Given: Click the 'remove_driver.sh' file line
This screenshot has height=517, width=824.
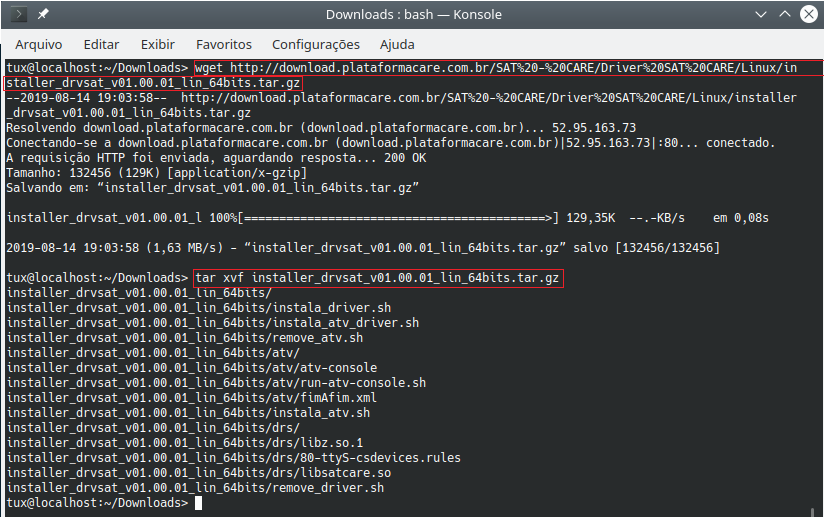Looking at the screenshot, I should [x=195, y=488].
